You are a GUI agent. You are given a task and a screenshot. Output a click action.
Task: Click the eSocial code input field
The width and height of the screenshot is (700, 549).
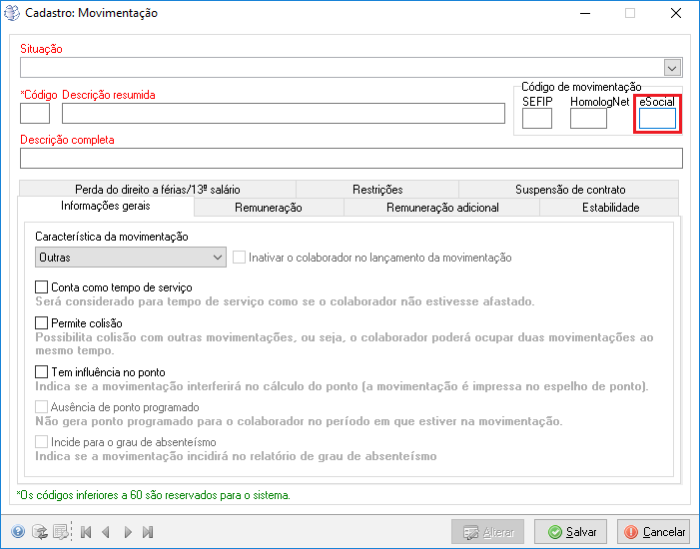point(658,119)
